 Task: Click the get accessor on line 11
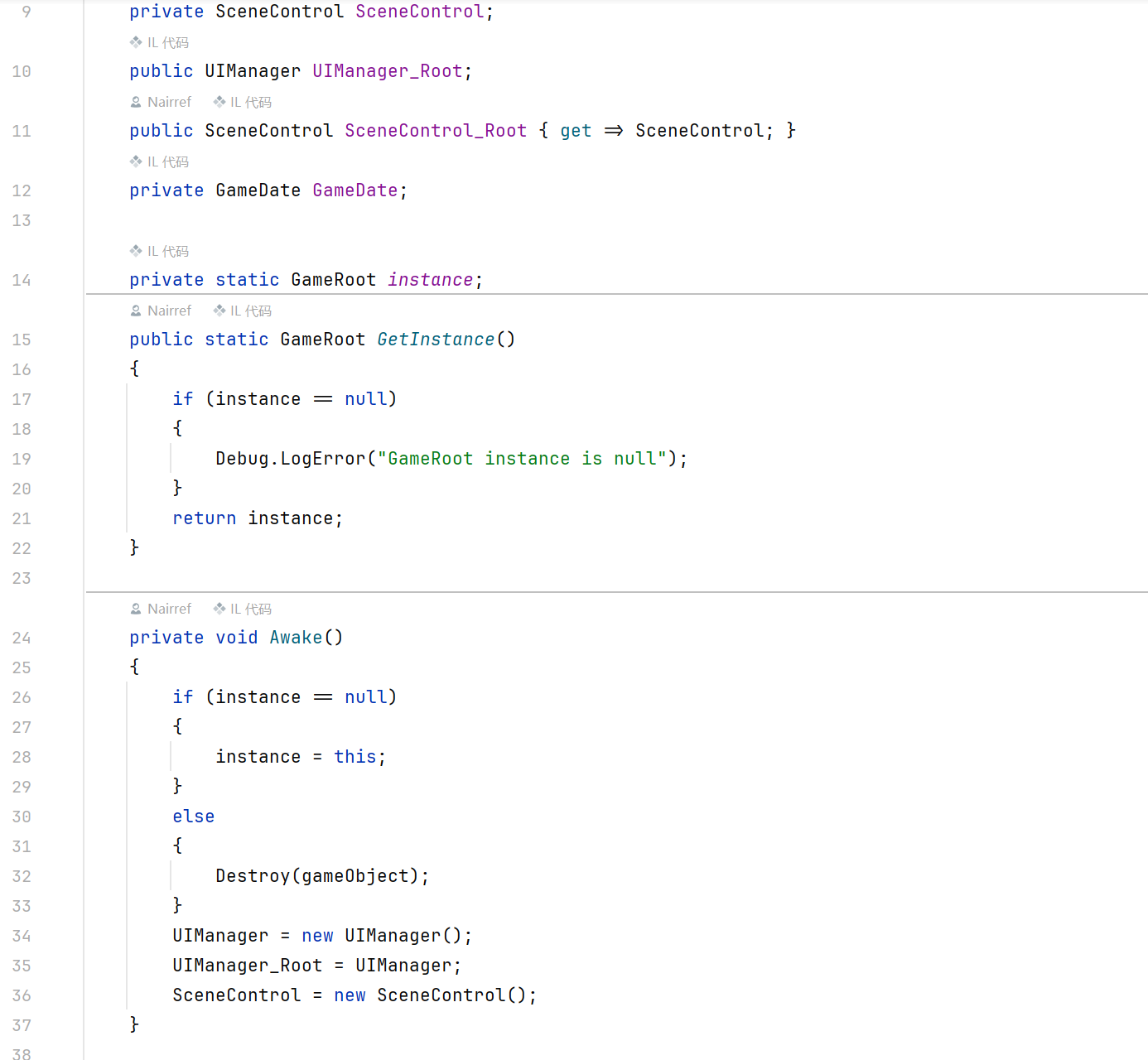[x=576, y=131]
